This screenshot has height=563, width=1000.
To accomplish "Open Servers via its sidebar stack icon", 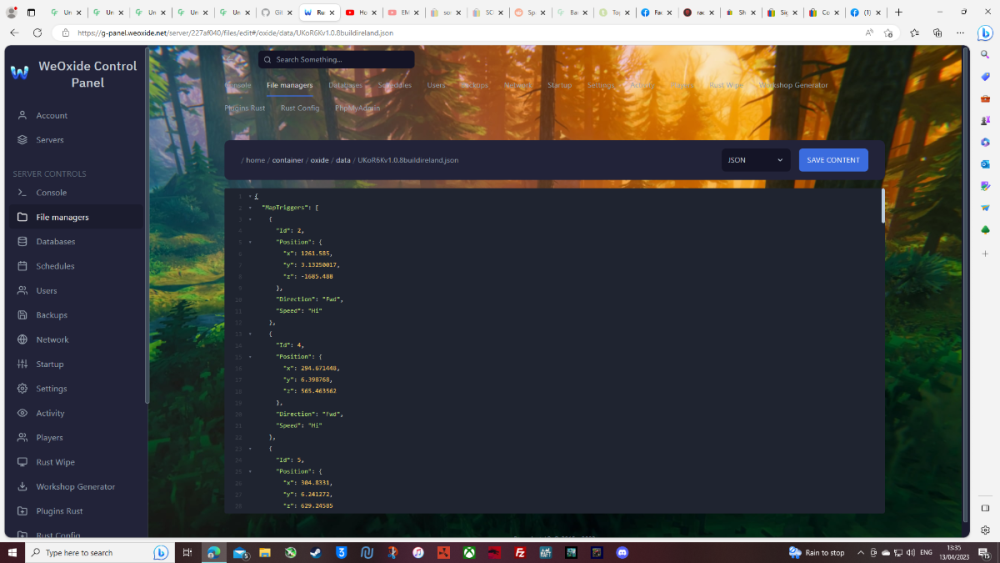I will click(x=22, y=140).
